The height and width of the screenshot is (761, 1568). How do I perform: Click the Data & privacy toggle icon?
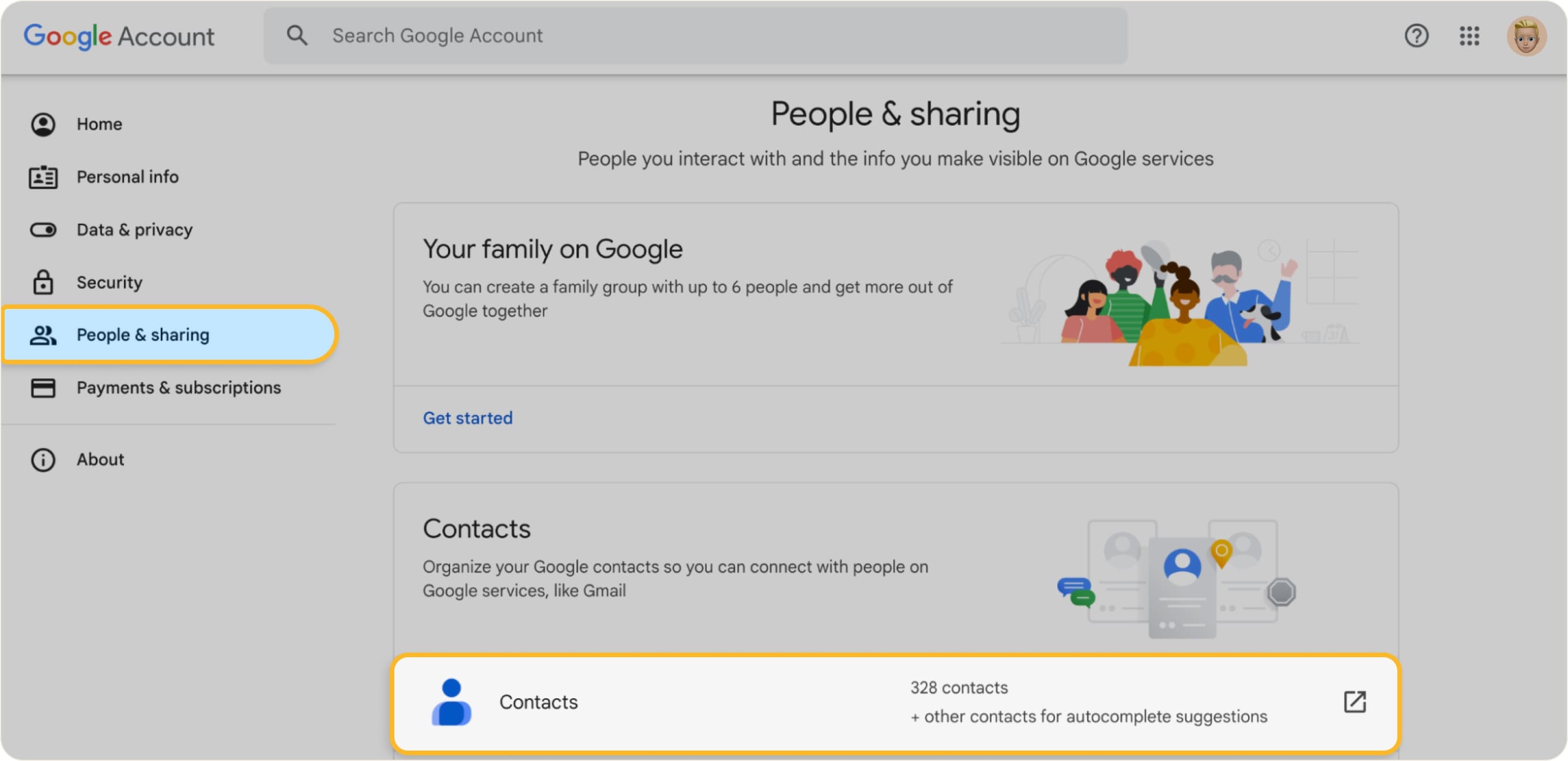tap(43, 229)
